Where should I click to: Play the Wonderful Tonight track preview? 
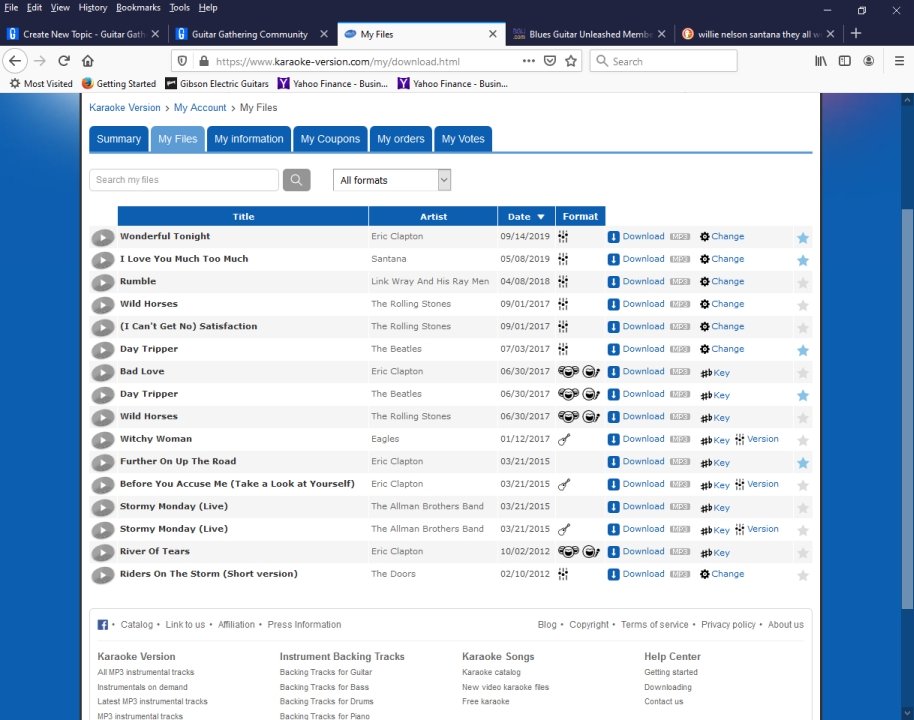click(x=103, y=237)
